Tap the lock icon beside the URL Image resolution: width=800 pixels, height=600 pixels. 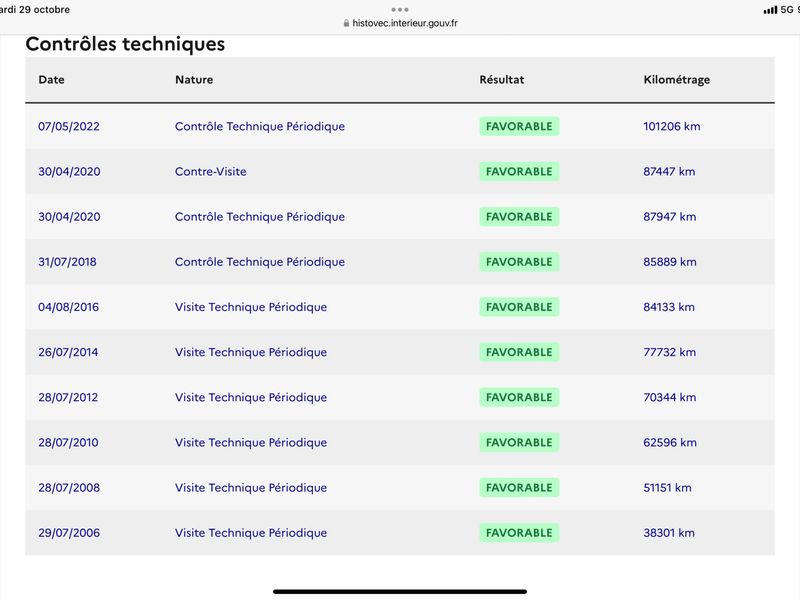tap(346, 23)
